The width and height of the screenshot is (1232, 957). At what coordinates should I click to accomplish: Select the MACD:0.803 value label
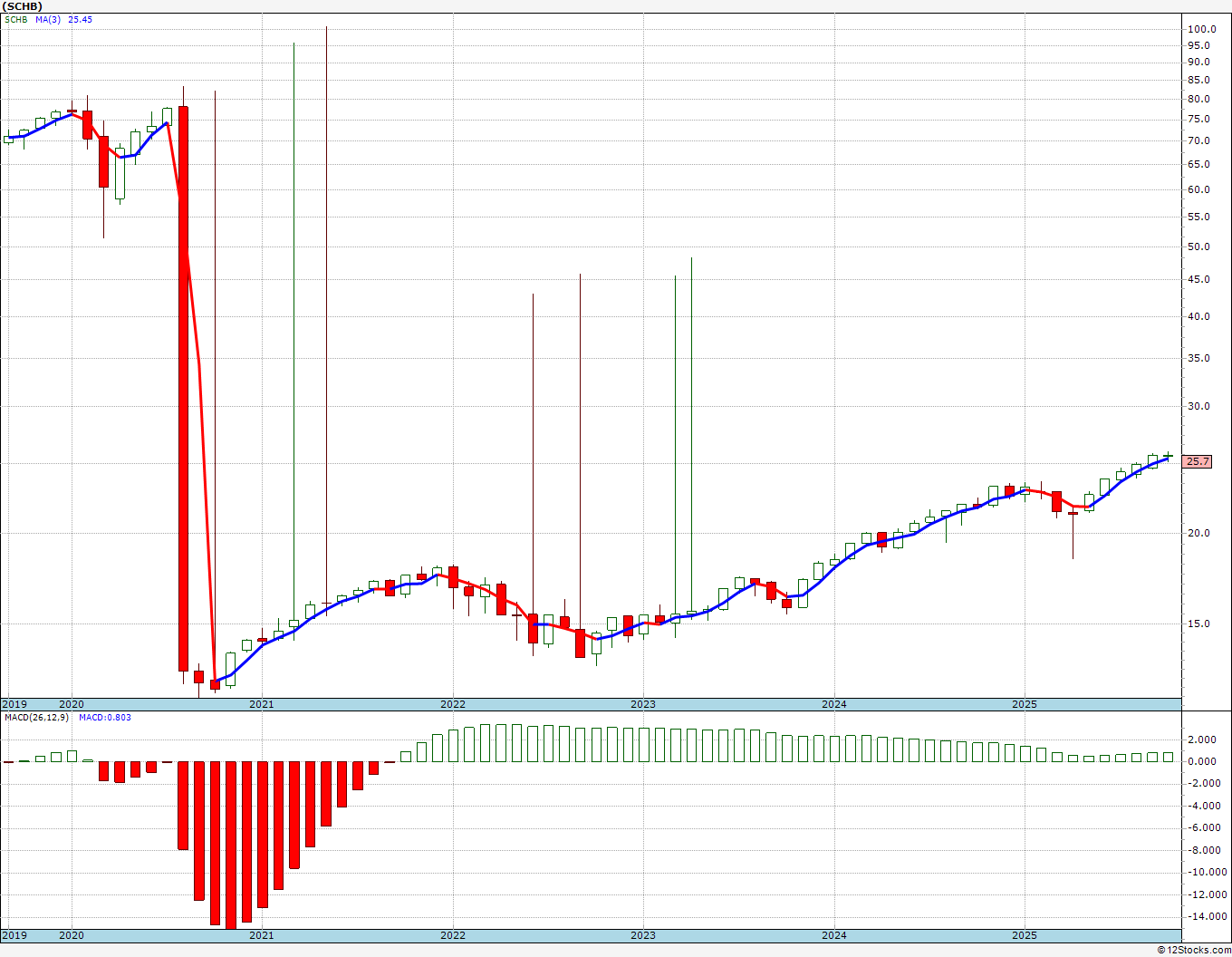tap(104, 717)
